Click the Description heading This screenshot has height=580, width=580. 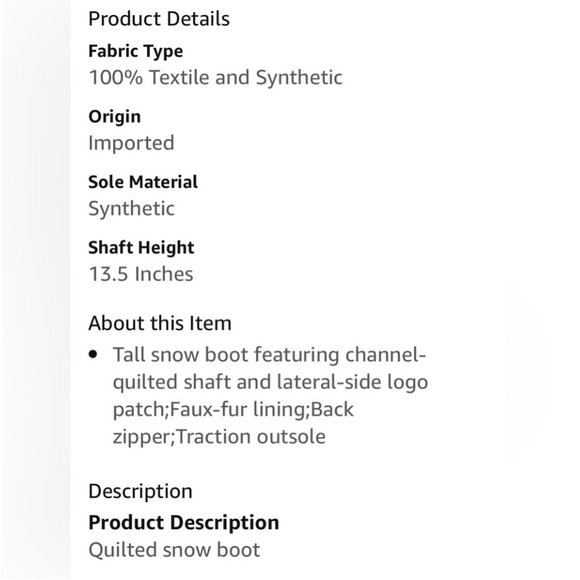[x=141, y=492]
